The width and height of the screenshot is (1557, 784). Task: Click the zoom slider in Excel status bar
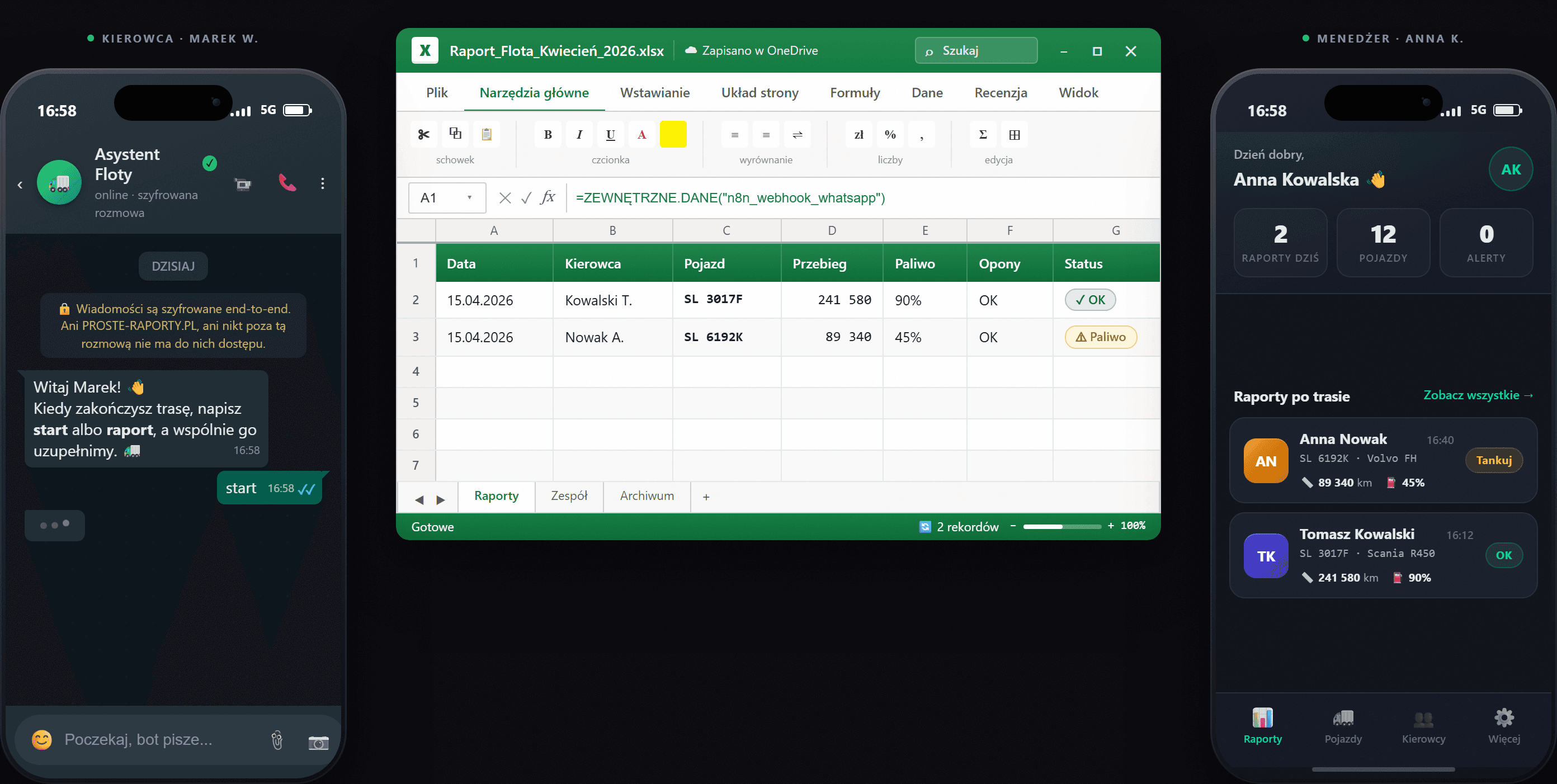[x=1062, y=527]
